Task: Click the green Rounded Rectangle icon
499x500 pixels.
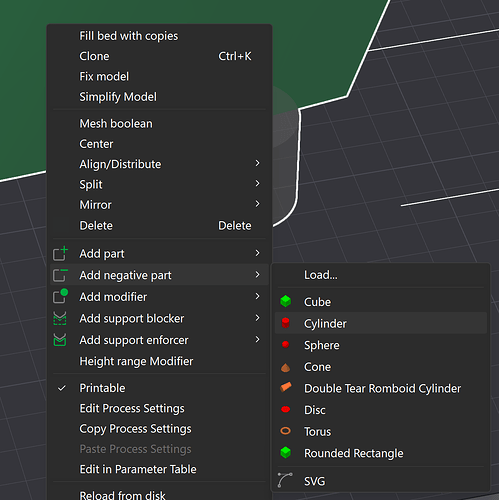Action: [x=285, y=453]
